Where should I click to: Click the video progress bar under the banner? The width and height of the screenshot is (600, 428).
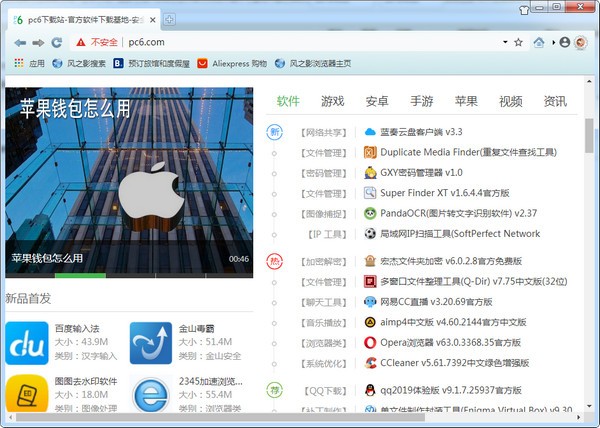(x=130, y=275)
